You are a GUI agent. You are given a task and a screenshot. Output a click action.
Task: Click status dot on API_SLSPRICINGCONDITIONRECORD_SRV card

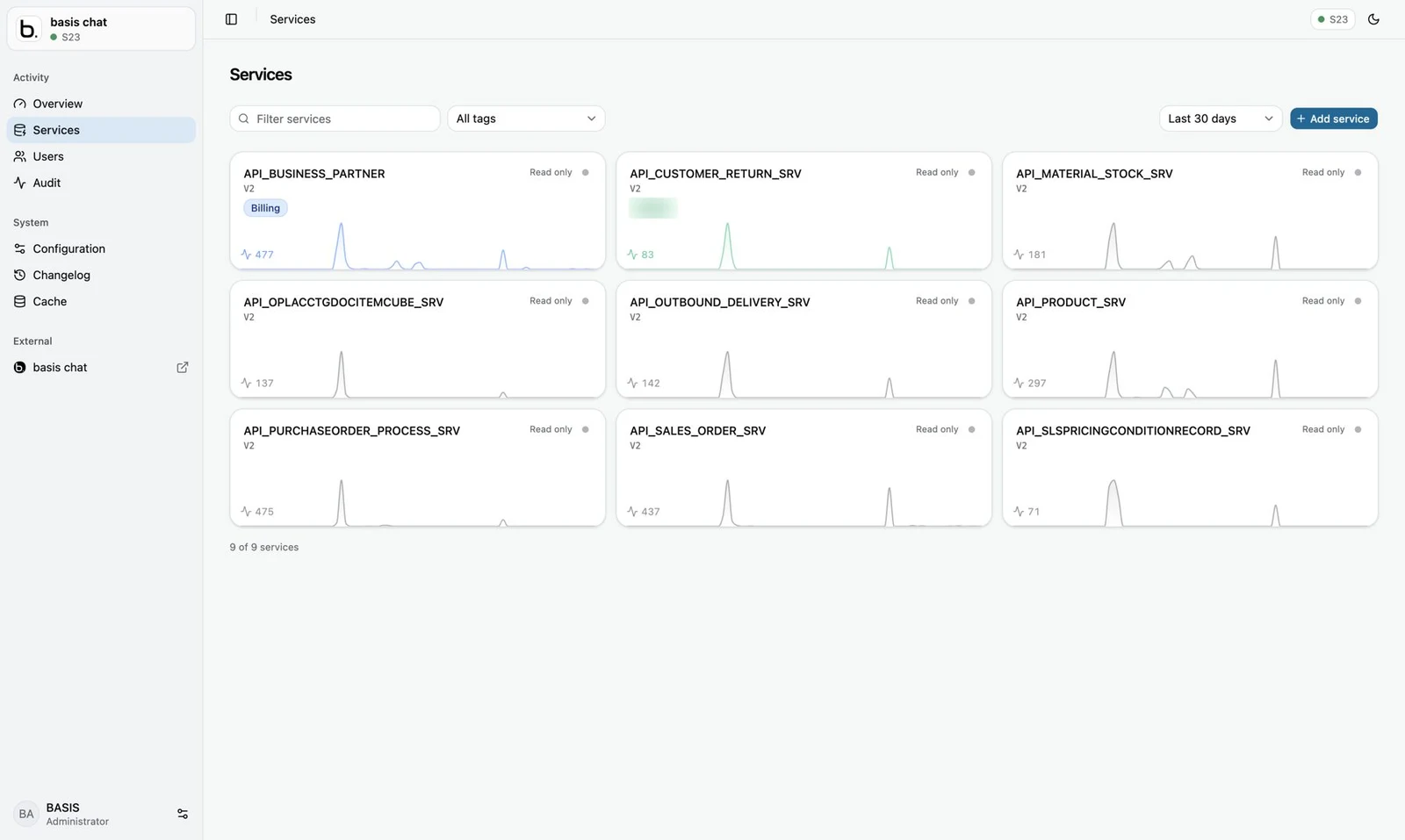1358,429
